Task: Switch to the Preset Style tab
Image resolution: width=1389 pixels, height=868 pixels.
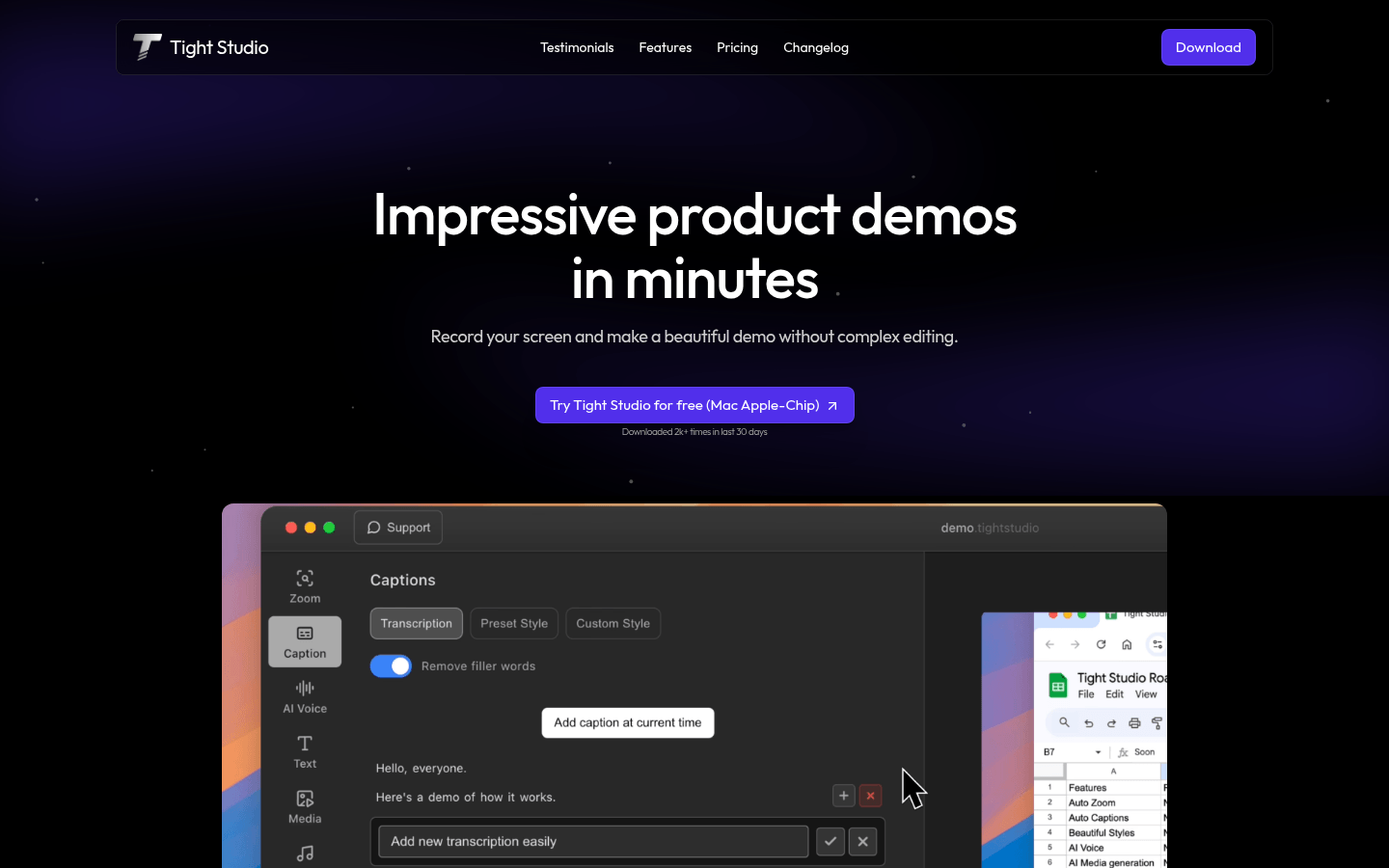Action: [x=514, y=623]
